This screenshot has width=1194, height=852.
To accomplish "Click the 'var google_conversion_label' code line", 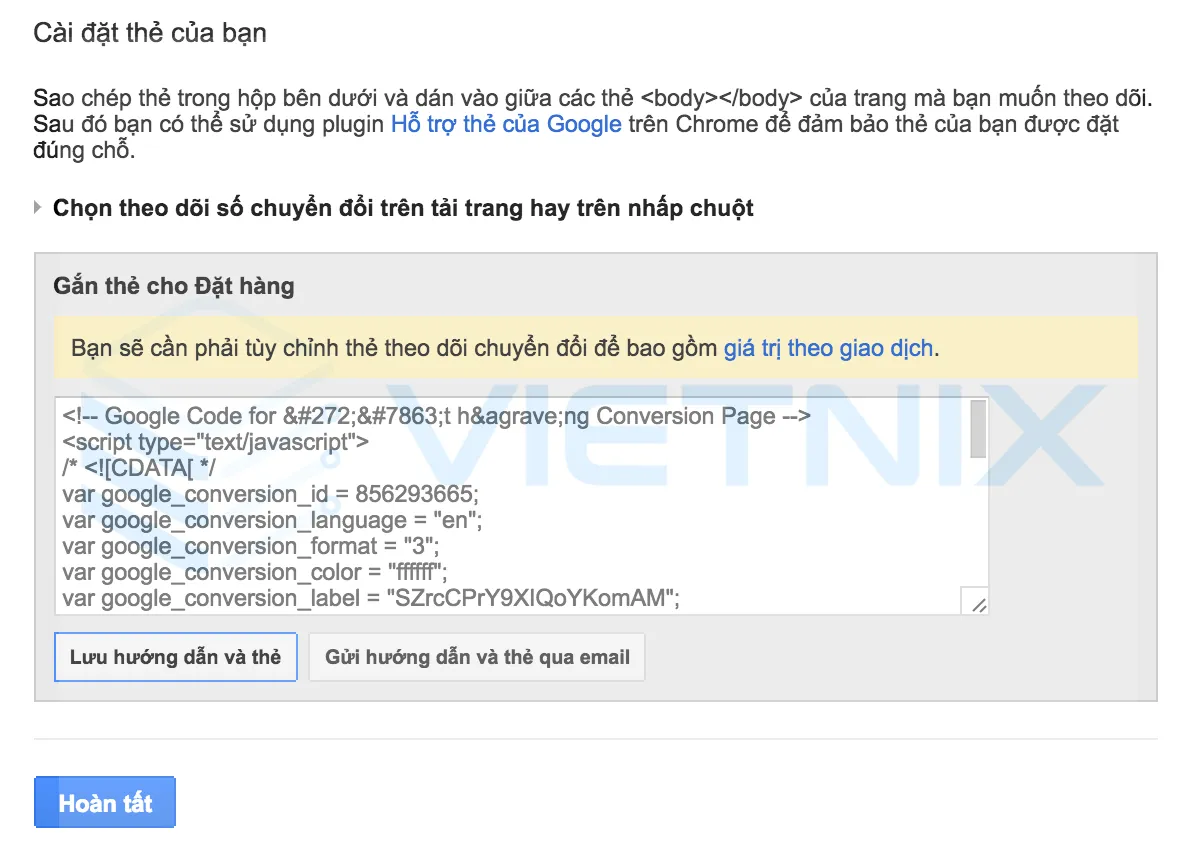I will (x=371, y=598).
